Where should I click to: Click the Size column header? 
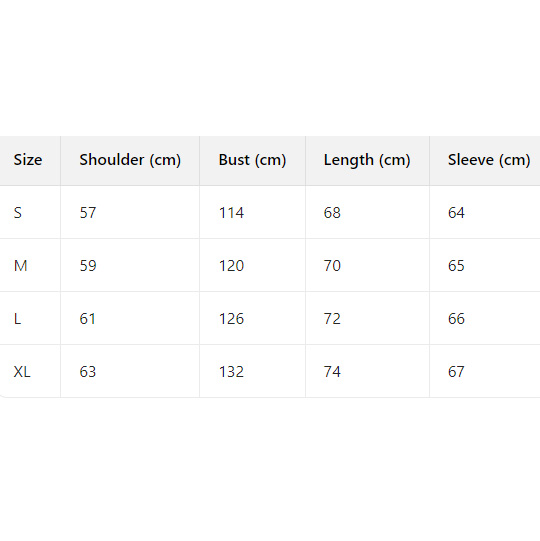[x=28, y=160]
